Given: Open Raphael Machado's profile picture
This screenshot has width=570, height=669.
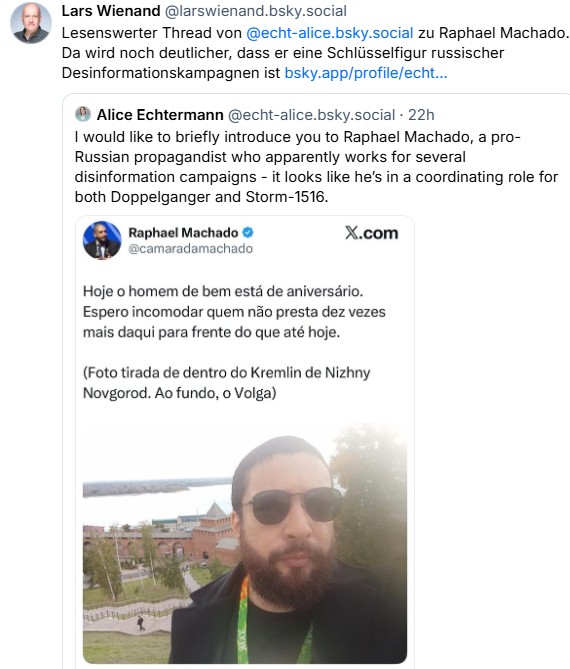Looking at the screenshot, I should coord(102,240).
